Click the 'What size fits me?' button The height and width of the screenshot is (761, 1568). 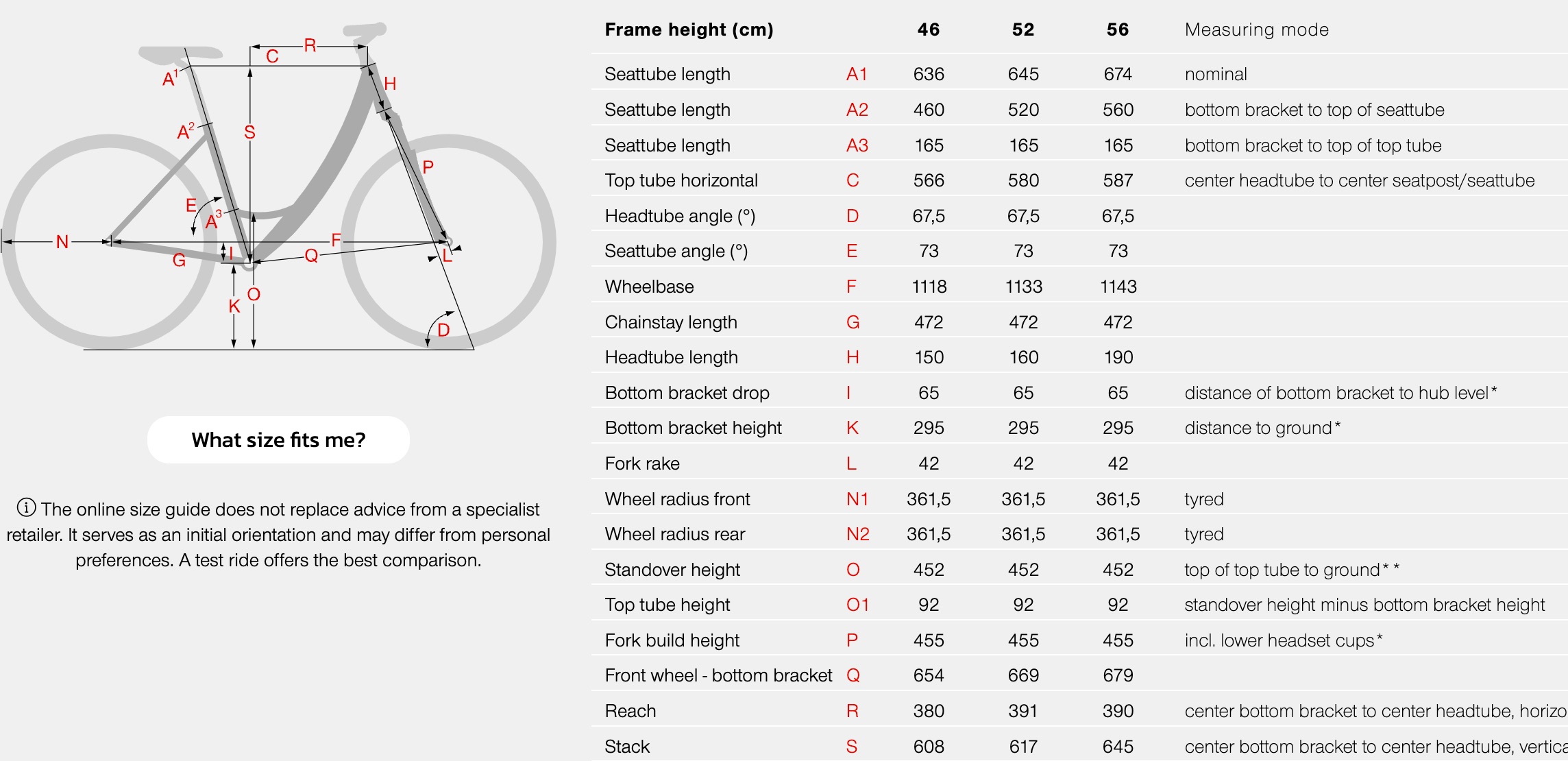point(278,439)
